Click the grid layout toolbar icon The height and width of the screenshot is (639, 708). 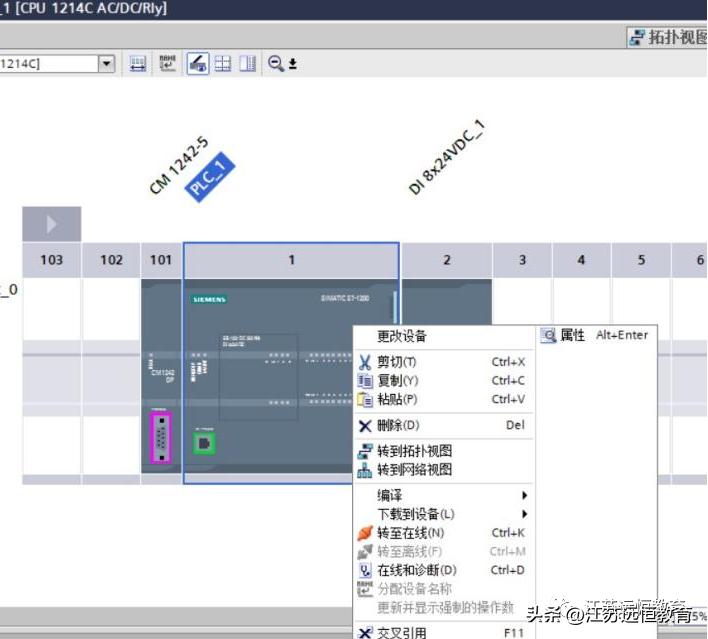click(x=223, y=64)
